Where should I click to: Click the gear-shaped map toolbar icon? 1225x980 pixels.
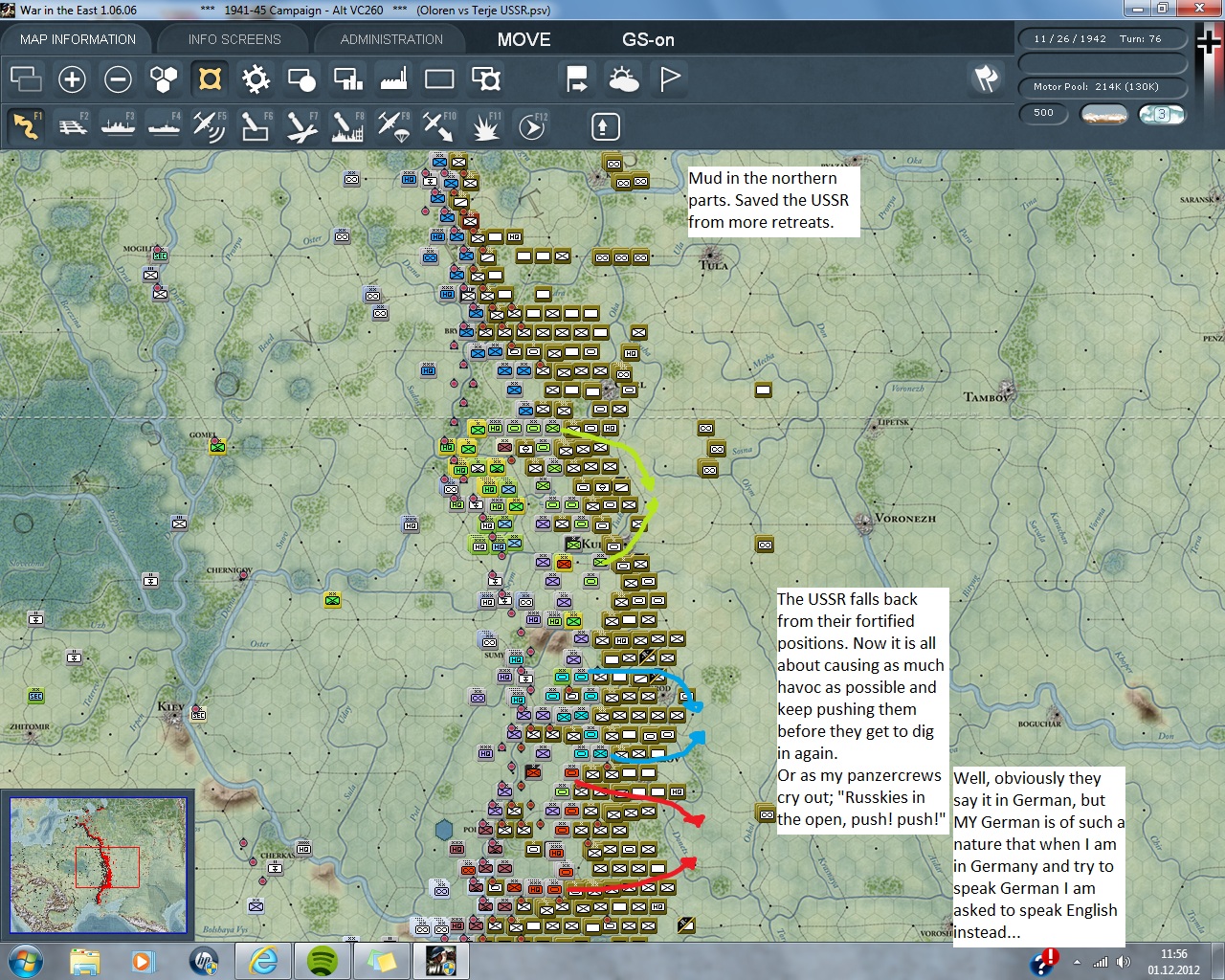256,78
